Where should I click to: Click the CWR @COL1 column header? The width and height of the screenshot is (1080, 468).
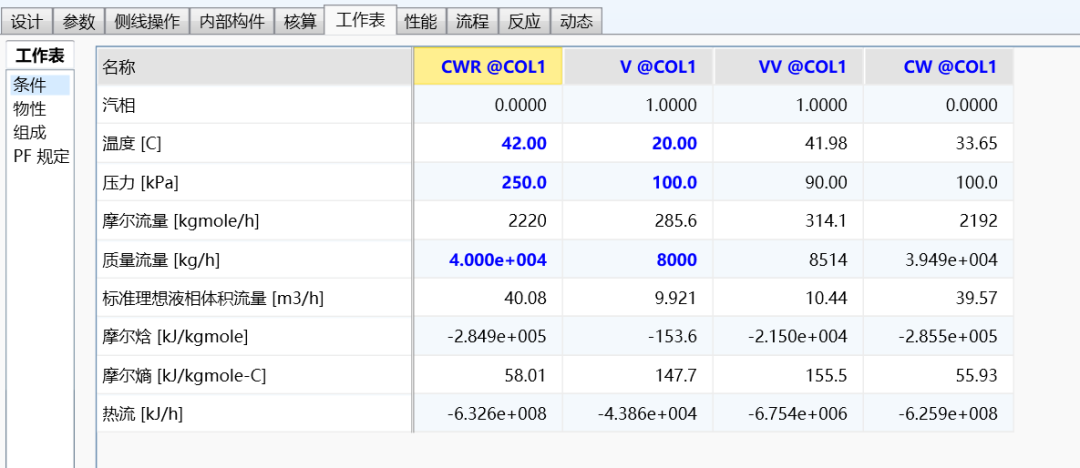coord(488,67)
